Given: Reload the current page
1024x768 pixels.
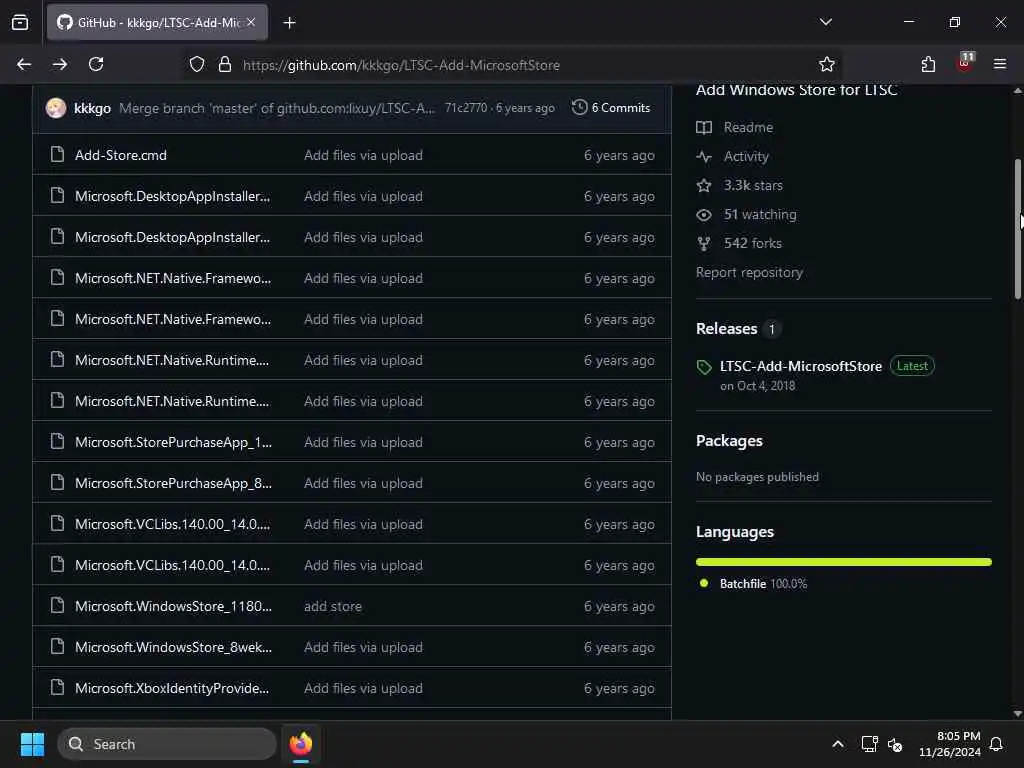Looking at the screenshot, I should tap(96, 64).
